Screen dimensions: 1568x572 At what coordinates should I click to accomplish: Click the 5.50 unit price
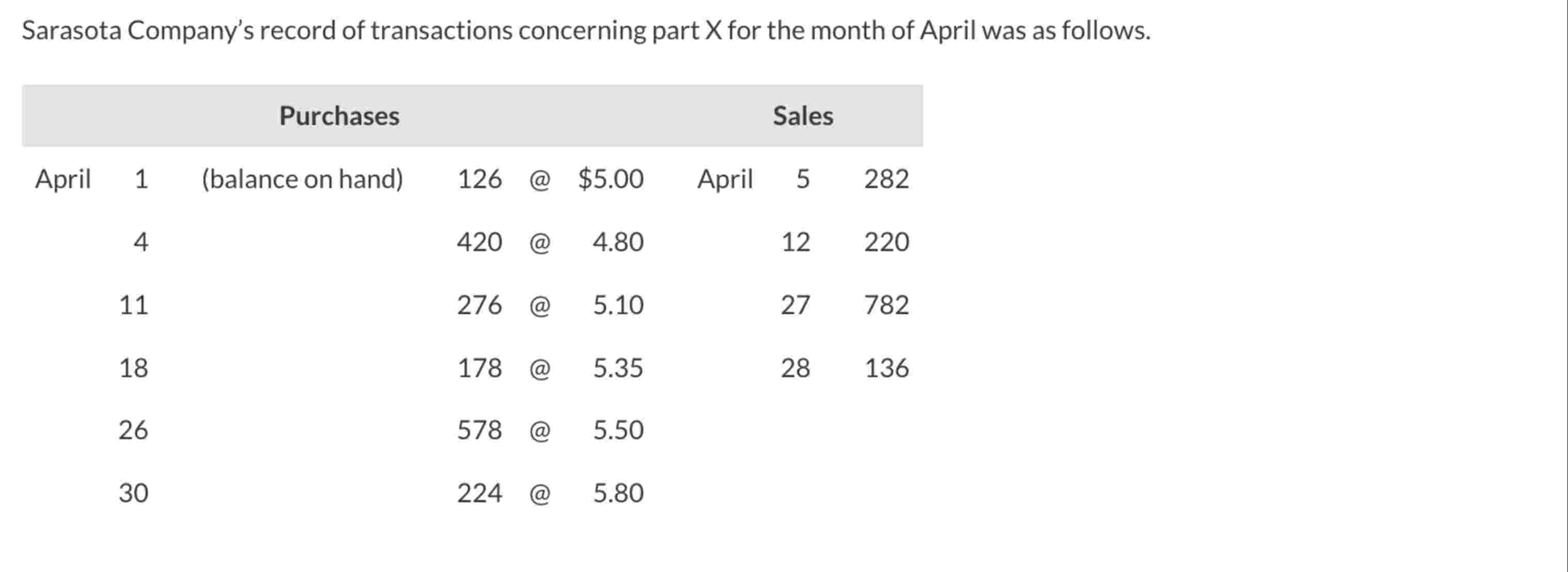click(617, 430)
